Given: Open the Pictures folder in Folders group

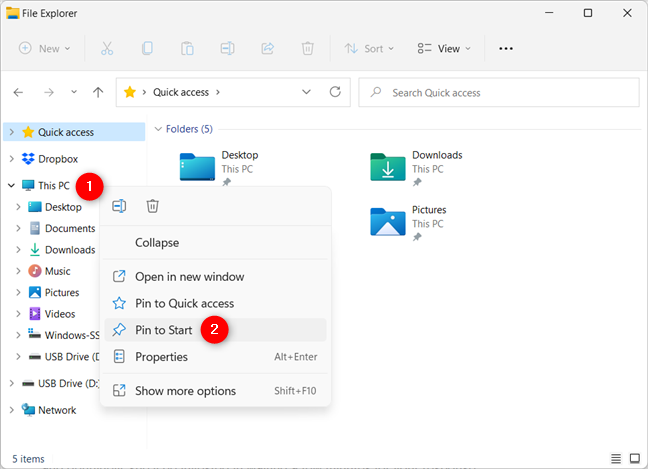Looking at the screenshot, I should click(x=408, y=224).
